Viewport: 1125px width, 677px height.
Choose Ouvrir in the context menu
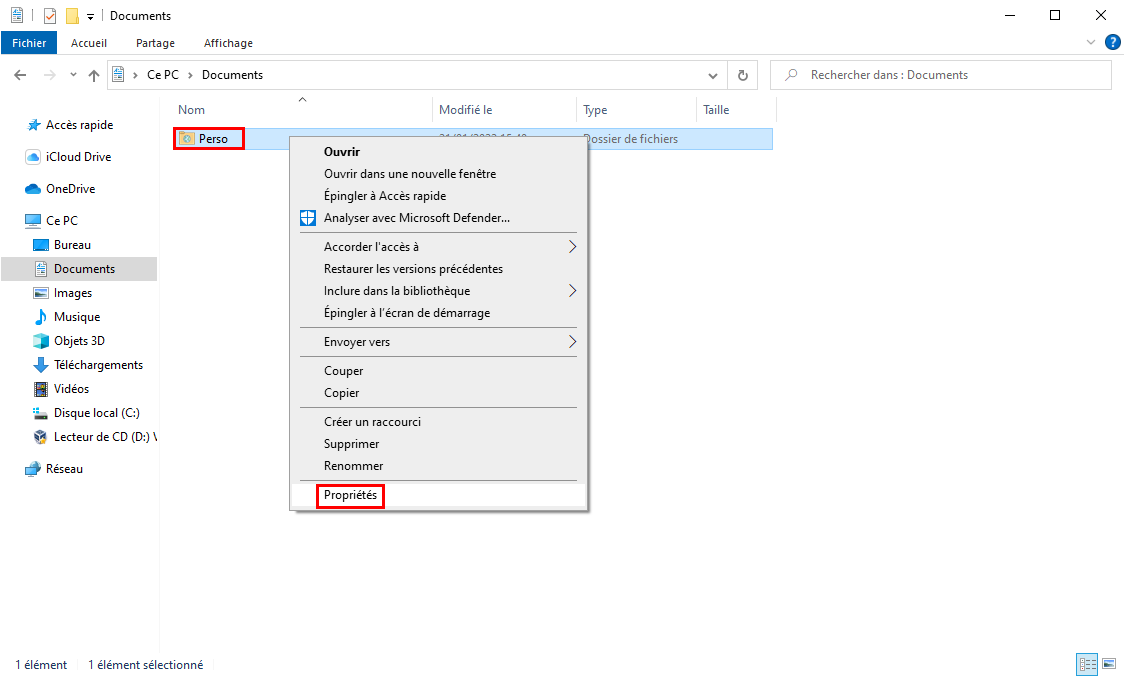438,152
